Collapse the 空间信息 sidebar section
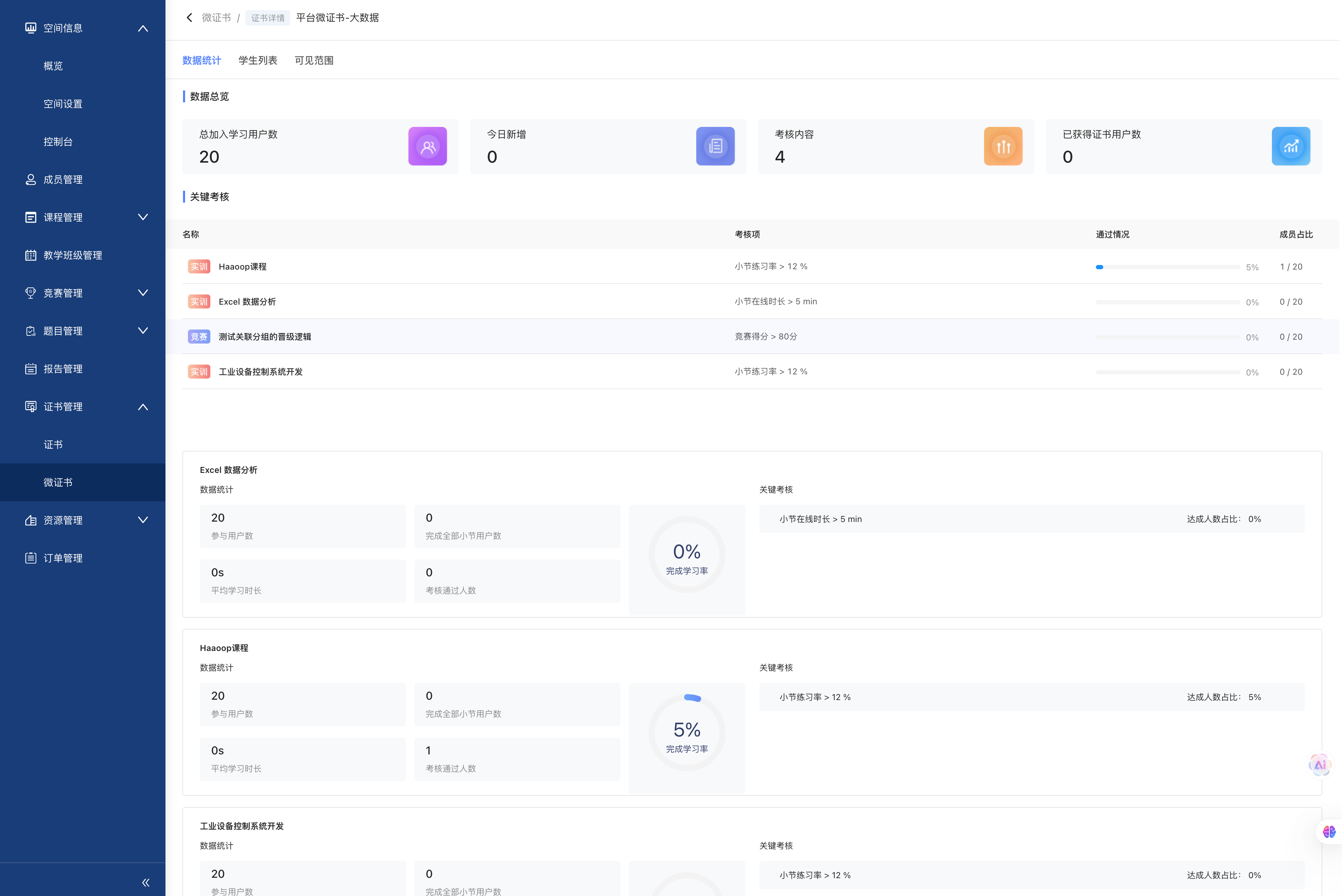This screenshot has width=1342, height=896. pos(143,28)
